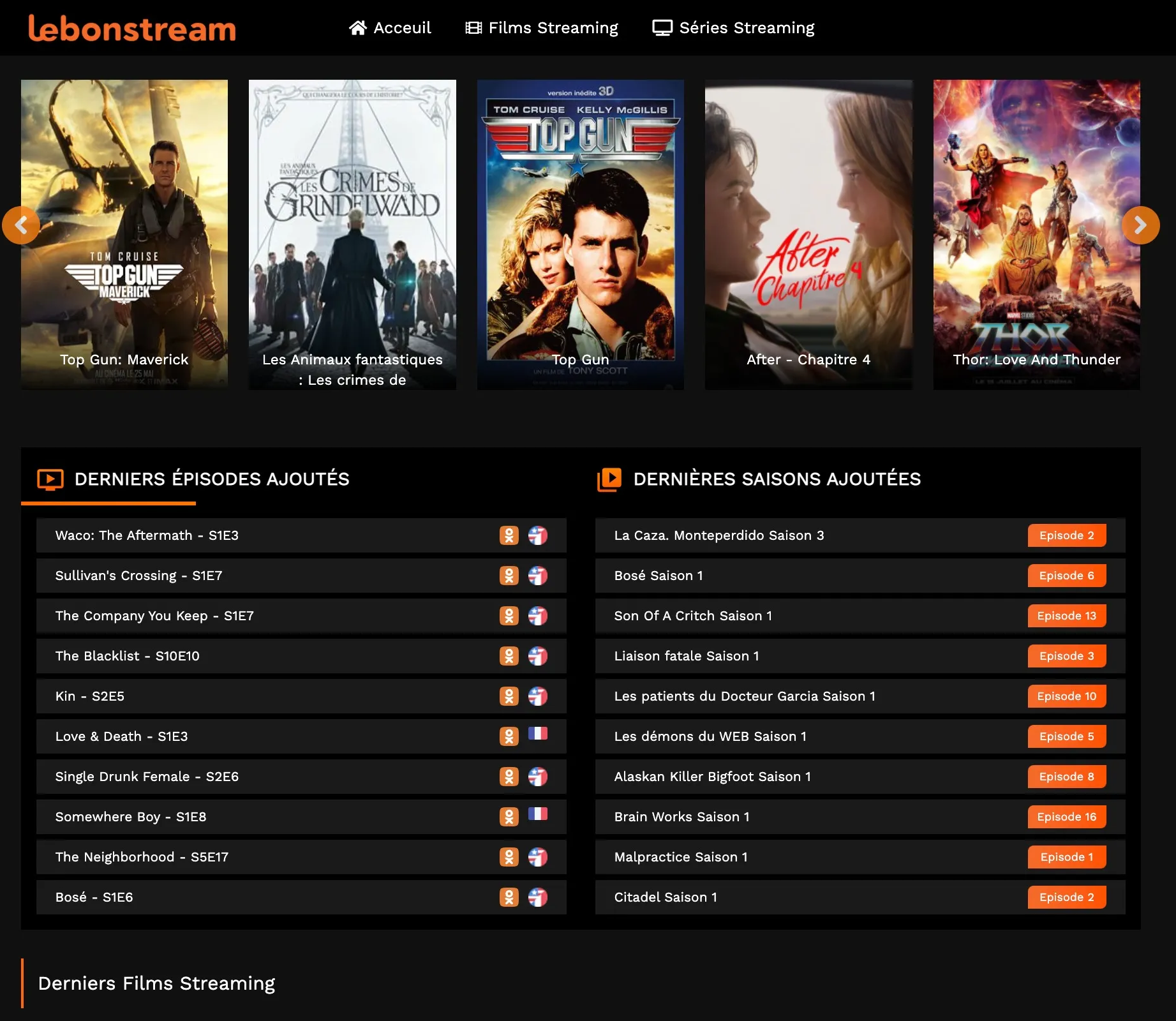The image size is (1176, 1021).
Task: Click OK.ru icon for Somewhere Boy
Action: point(509,817)
